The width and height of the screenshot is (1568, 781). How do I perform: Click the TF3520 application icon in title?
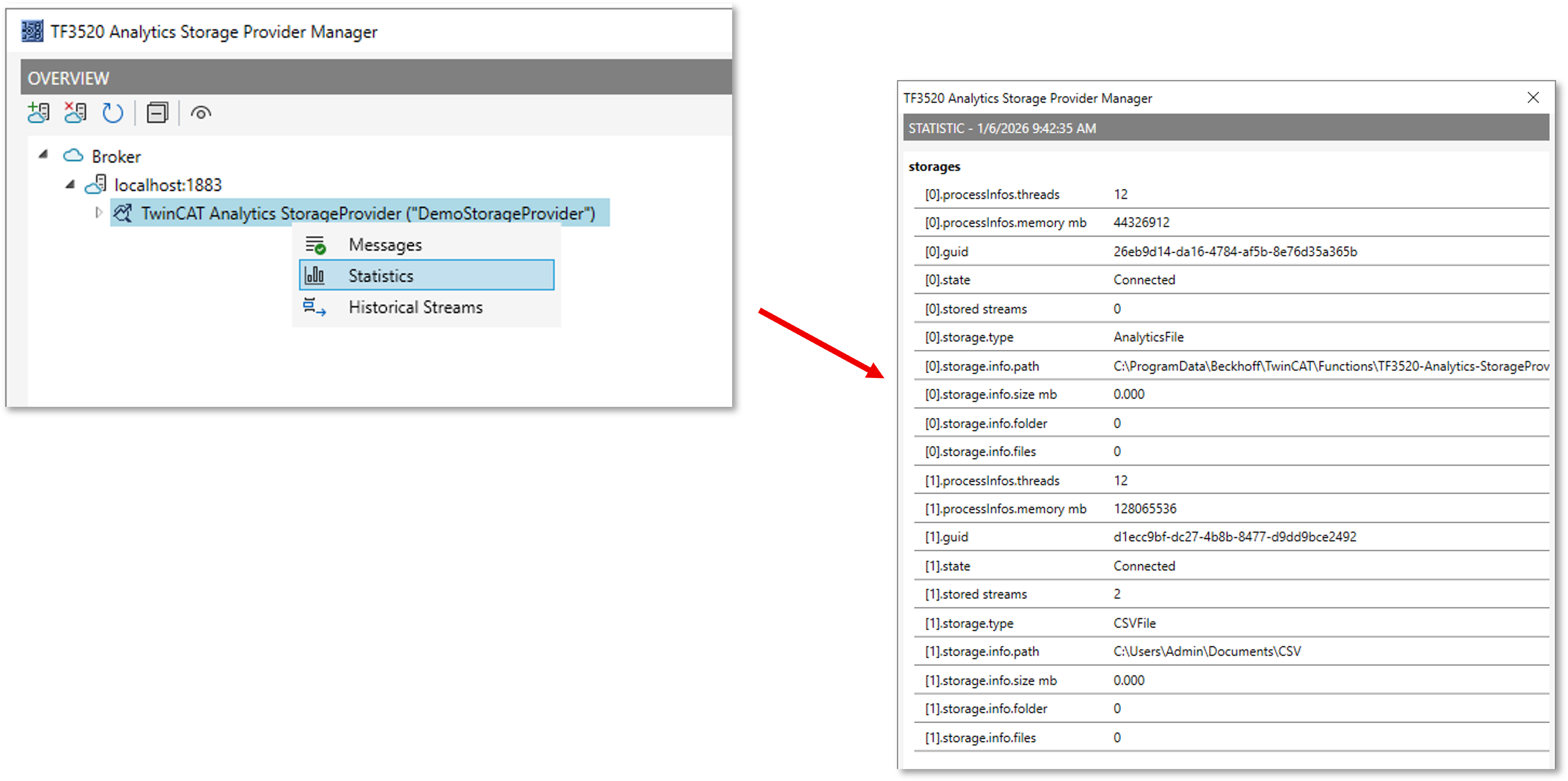[x=32, y=31]
